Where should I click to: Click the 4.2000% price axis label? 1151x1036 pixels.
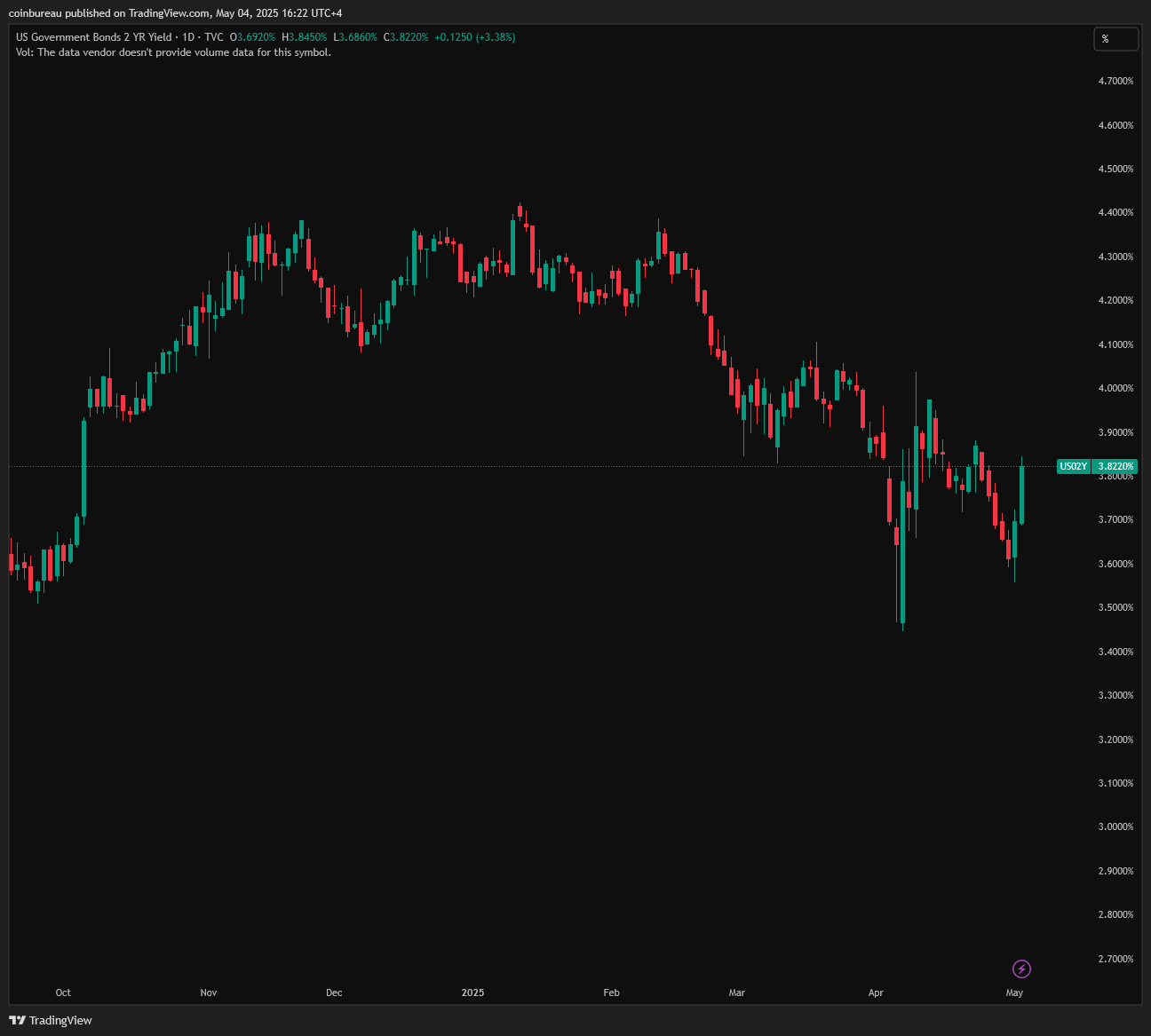[1115, 300]
